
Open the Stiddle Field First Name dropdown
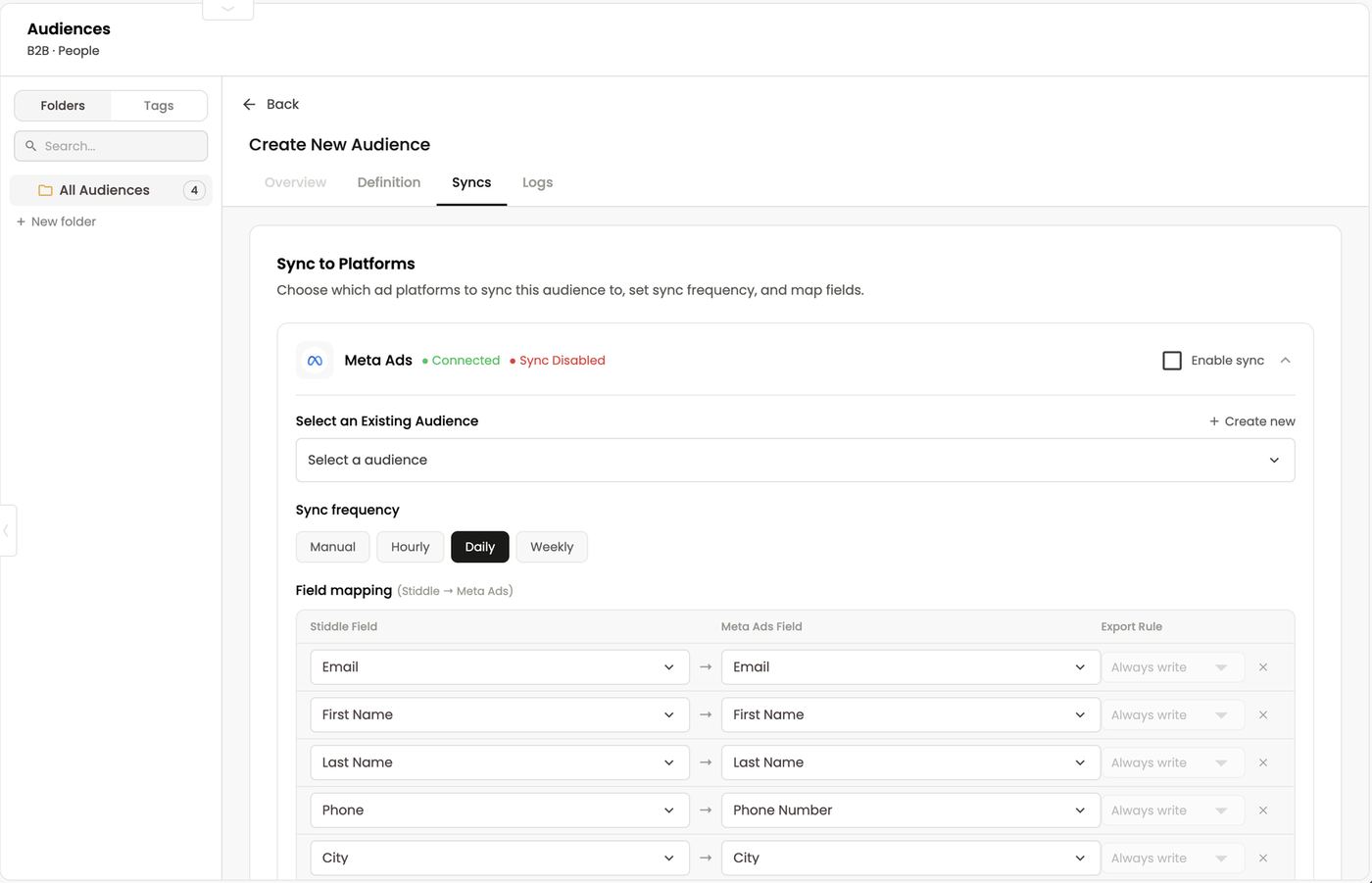[500, 715]
